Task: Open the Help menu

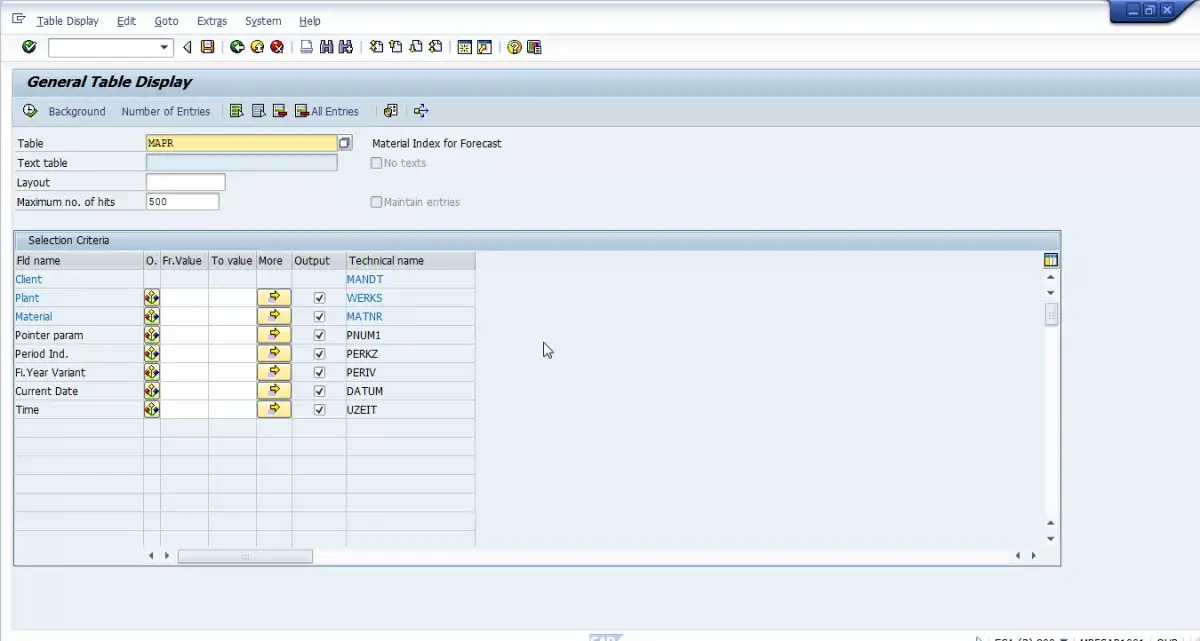Action: (x=310, y=21)
